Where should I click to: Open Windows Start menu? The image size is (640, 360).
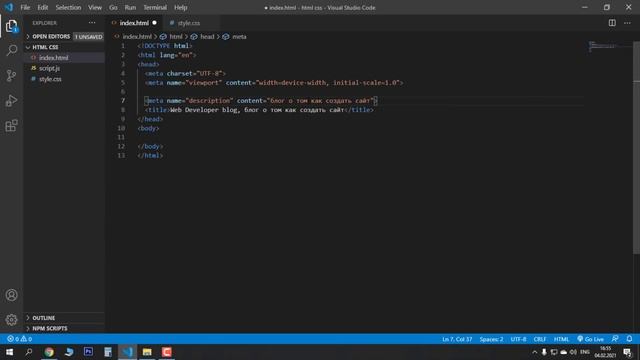[9, 352]
